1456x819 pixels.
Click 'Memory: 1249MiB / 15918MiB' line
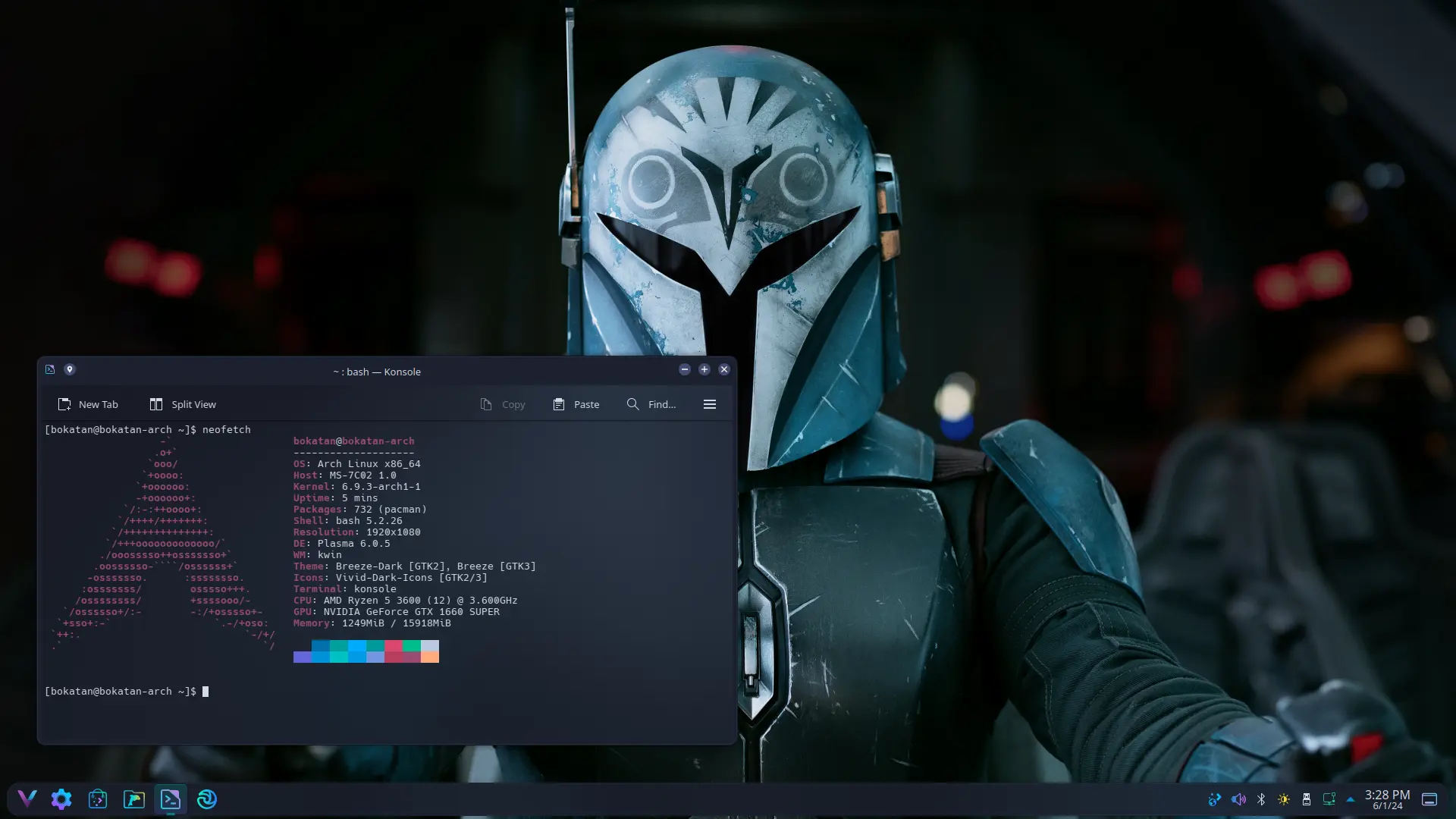click(x=372, y=623)
